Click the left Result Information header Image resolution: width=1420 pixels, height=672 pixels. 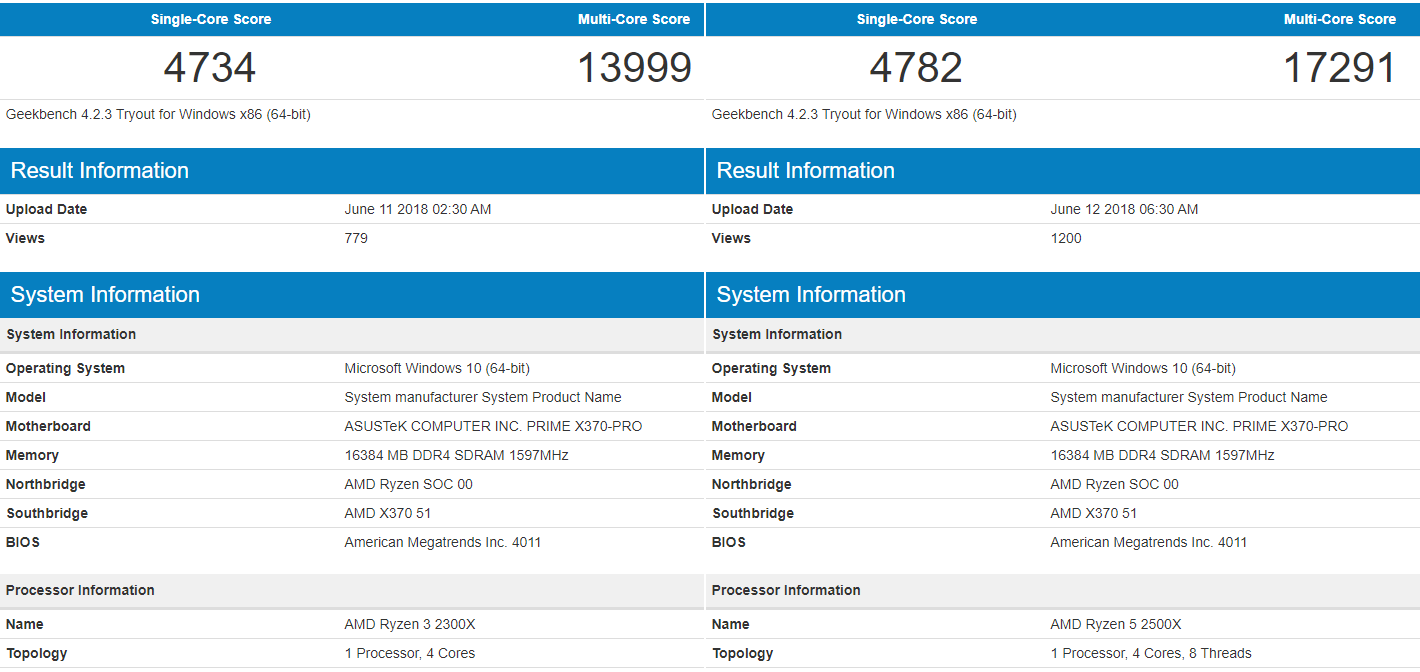(352, 171)
